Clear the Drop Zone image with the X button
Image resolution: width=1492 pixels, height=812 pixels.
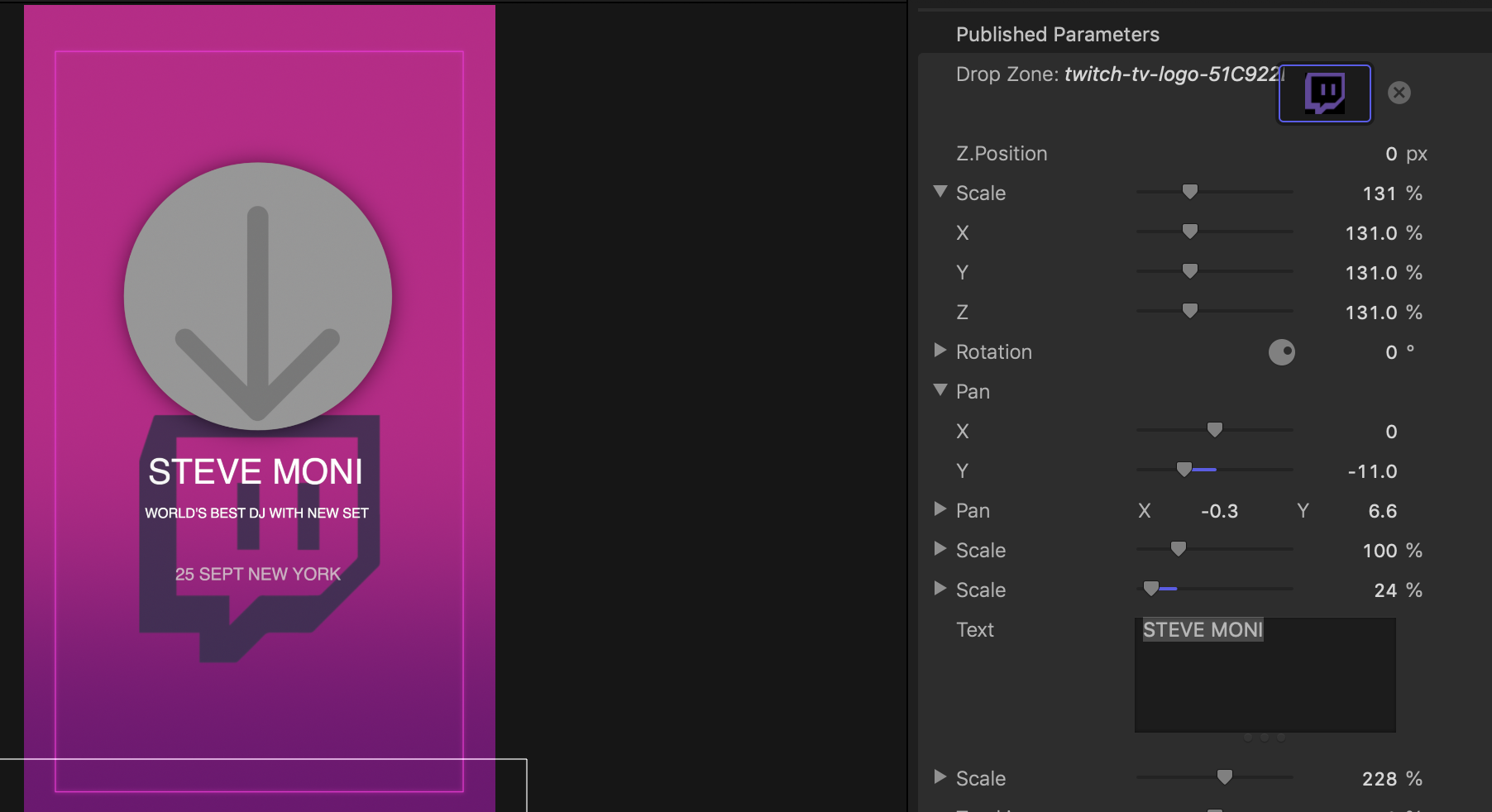(1399, 93)
